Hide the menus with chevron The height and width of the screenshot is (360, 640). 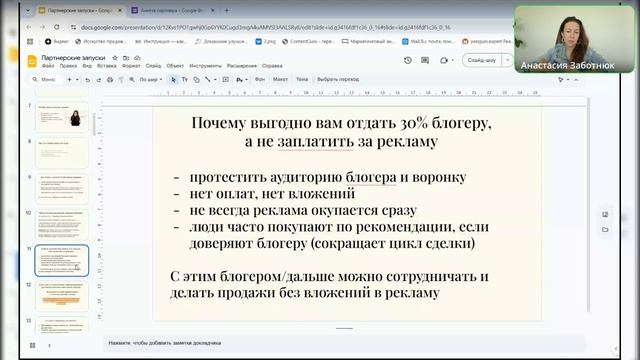point(576,80)
